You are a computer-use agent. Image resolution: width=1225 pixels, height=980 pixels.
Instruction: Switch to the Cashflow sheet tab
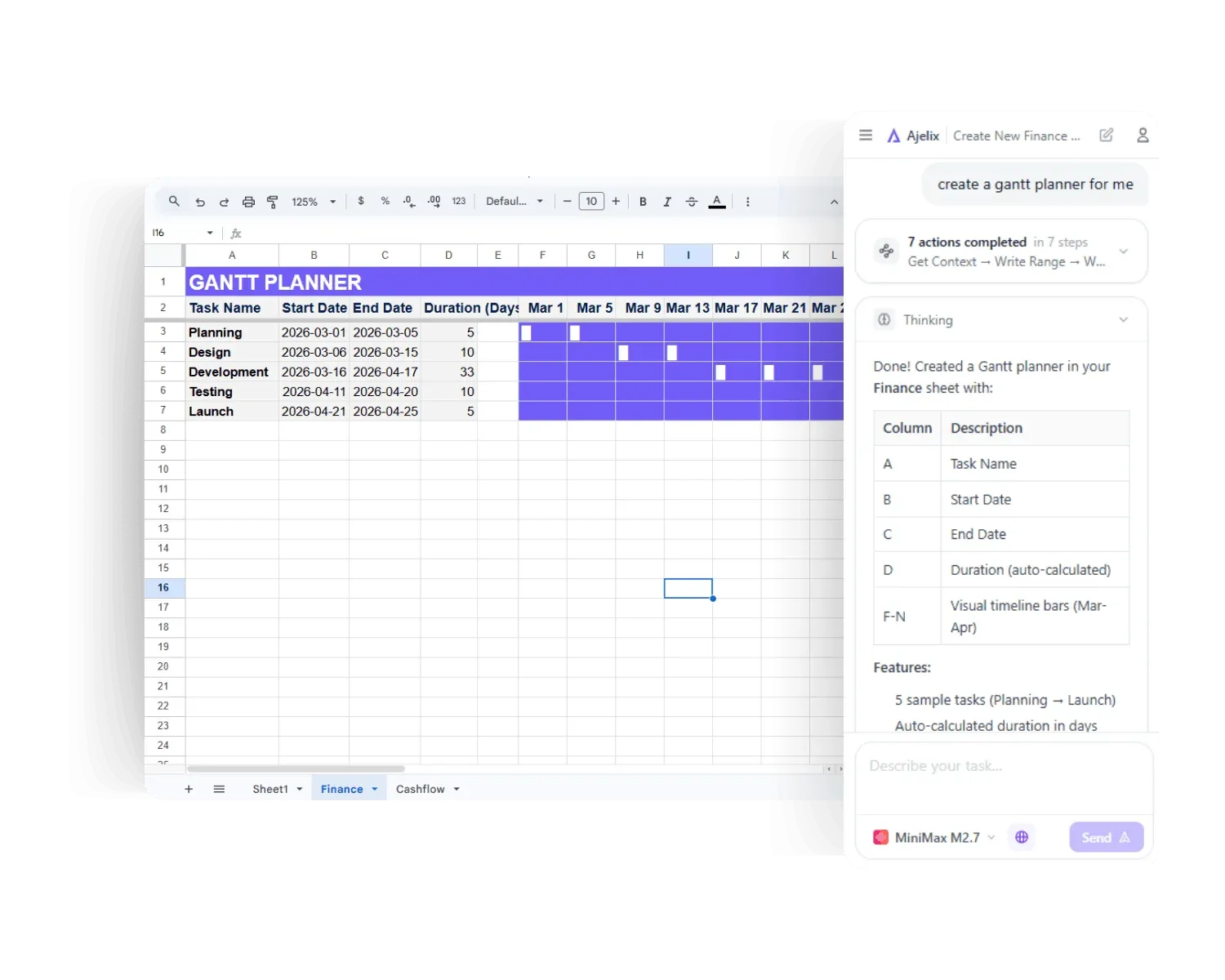pos(419,789)
